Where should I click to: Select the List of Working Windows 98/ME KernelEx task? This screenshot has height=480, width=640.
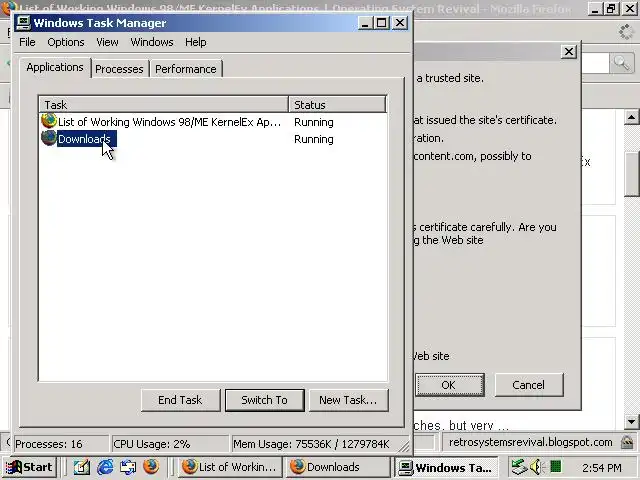169,122
